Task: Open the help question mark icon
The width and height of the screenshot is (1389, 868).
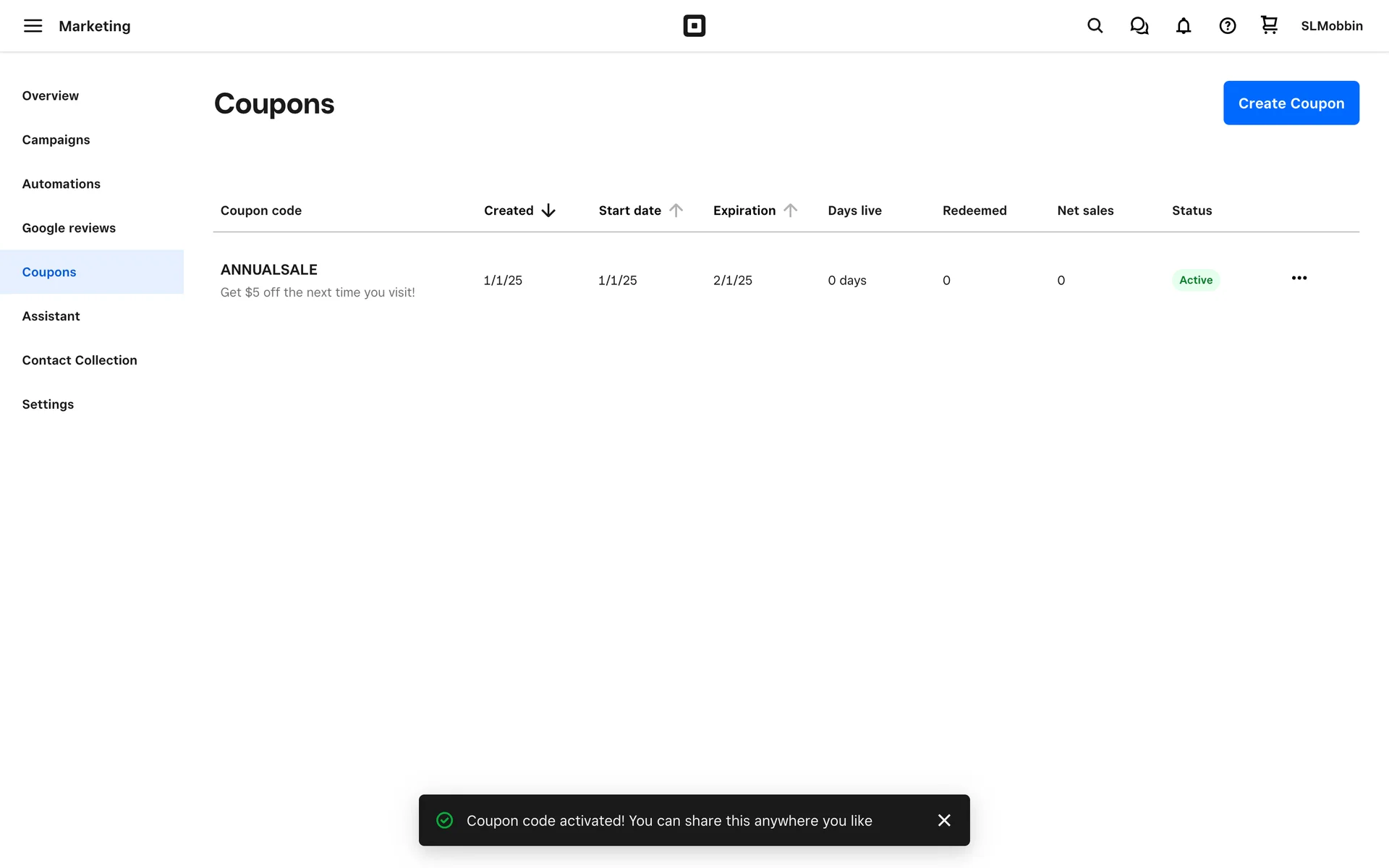Action: pos(1227,26)
